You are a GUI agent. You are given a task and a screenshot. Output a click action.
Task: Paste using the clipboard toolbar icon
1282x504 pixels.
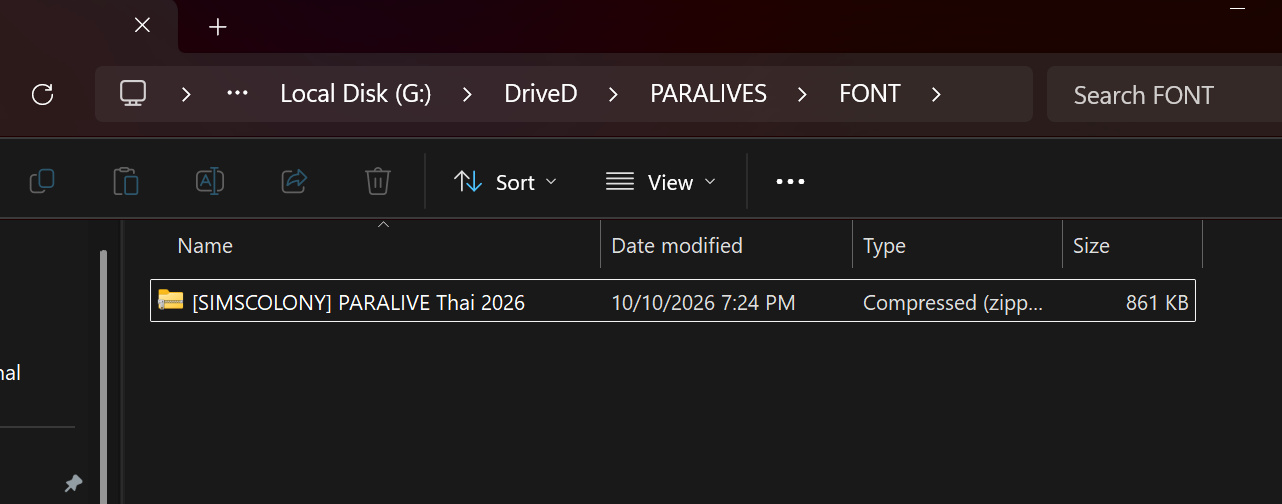click(x=126, y=181)
